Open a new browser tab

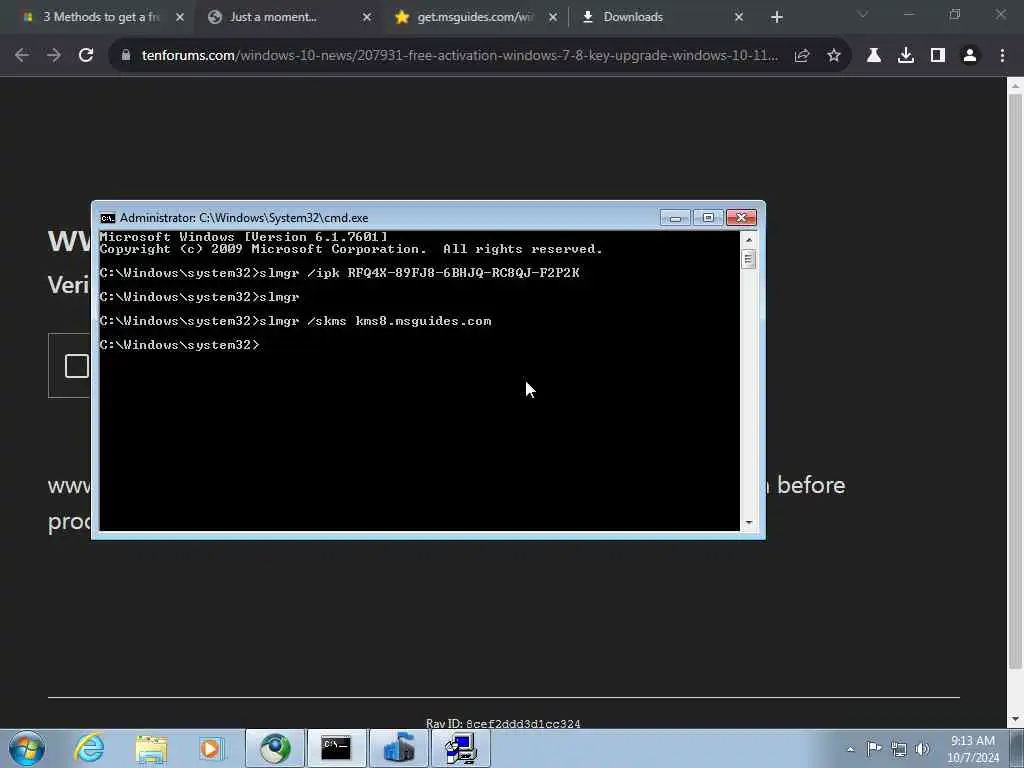pyautogui.click(x=776, y=17)
